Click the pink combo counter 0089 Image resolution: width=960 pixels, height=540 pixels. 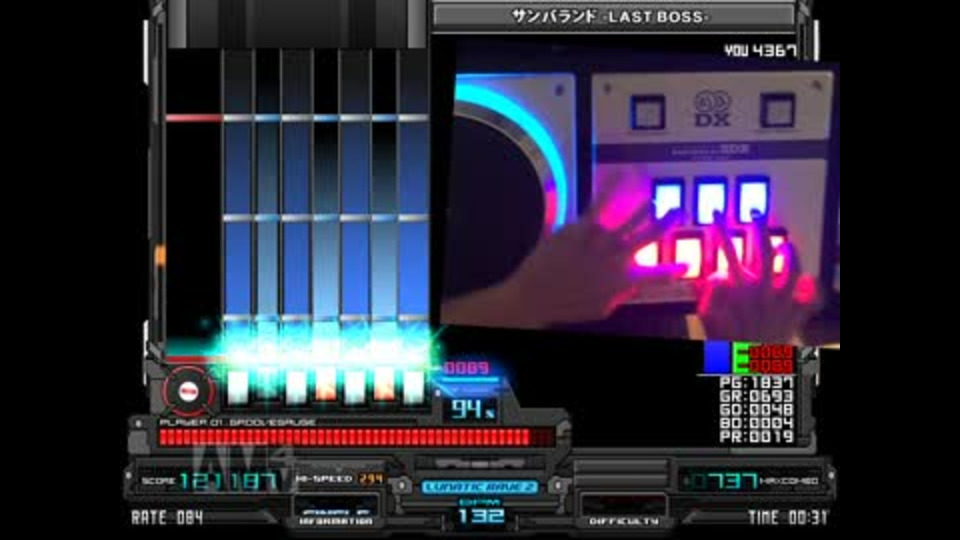click(x=467, y=367)
